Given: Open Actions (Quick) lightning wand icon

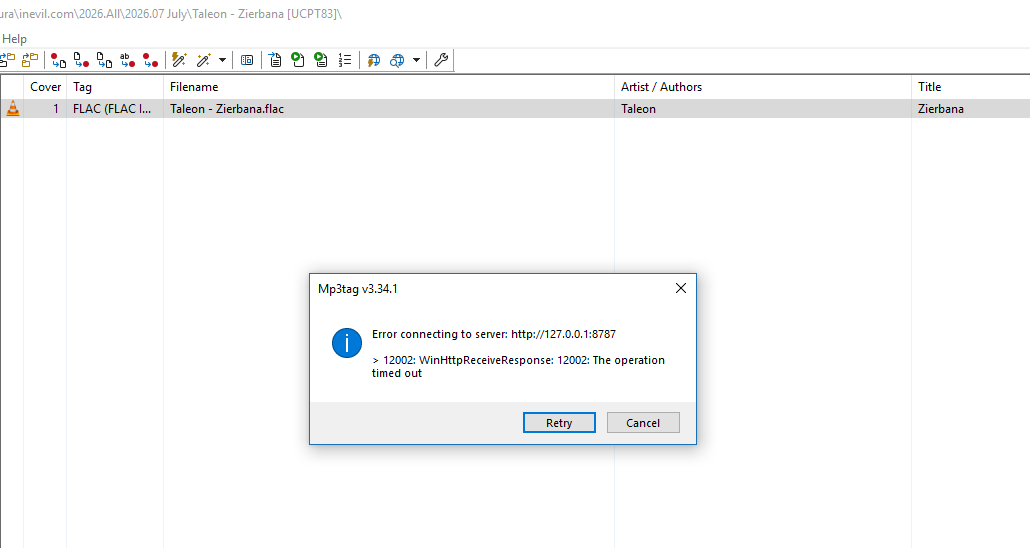Looking at the screenshot, I should pyautogui.click(x=179, y=60).
